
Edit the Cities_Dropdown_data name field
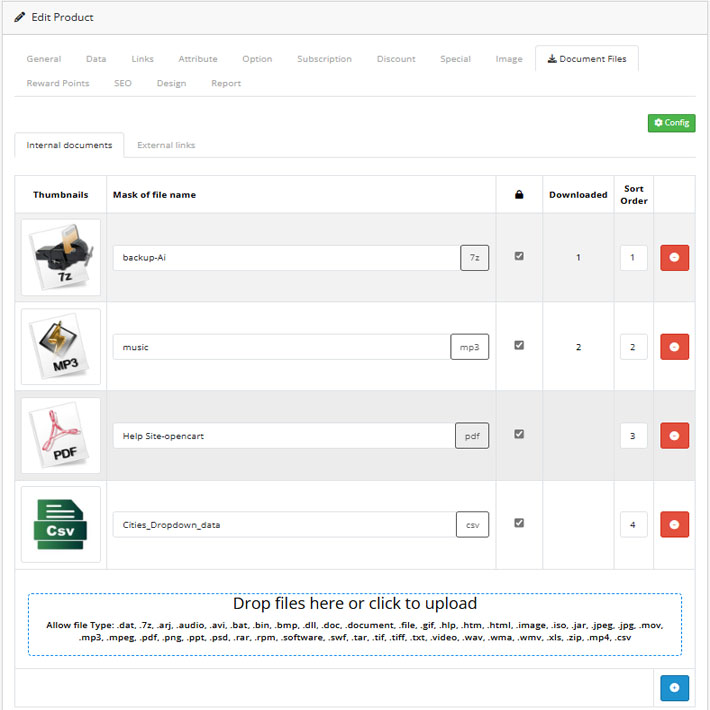click(x=284, y=524)
